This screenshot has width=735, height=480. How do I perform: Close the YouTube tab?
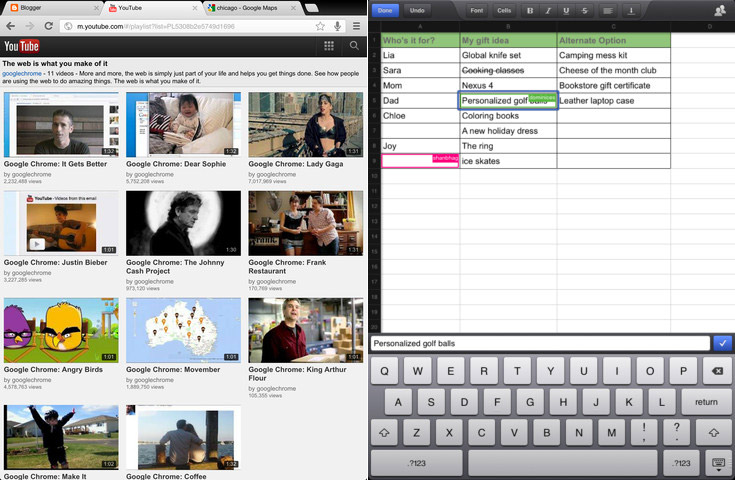coord(195,8)
